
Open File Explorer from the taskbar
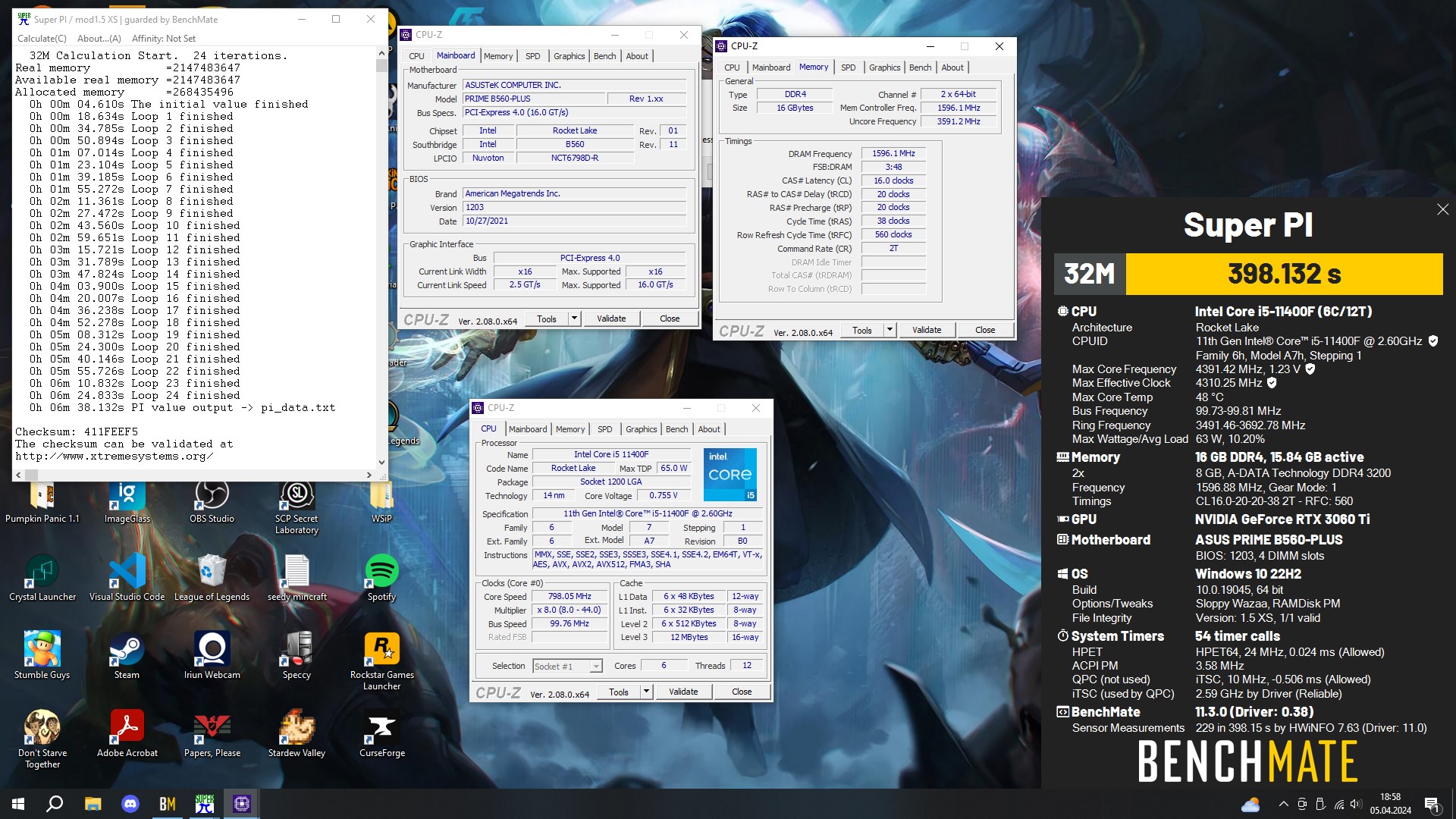pos(93,804)
